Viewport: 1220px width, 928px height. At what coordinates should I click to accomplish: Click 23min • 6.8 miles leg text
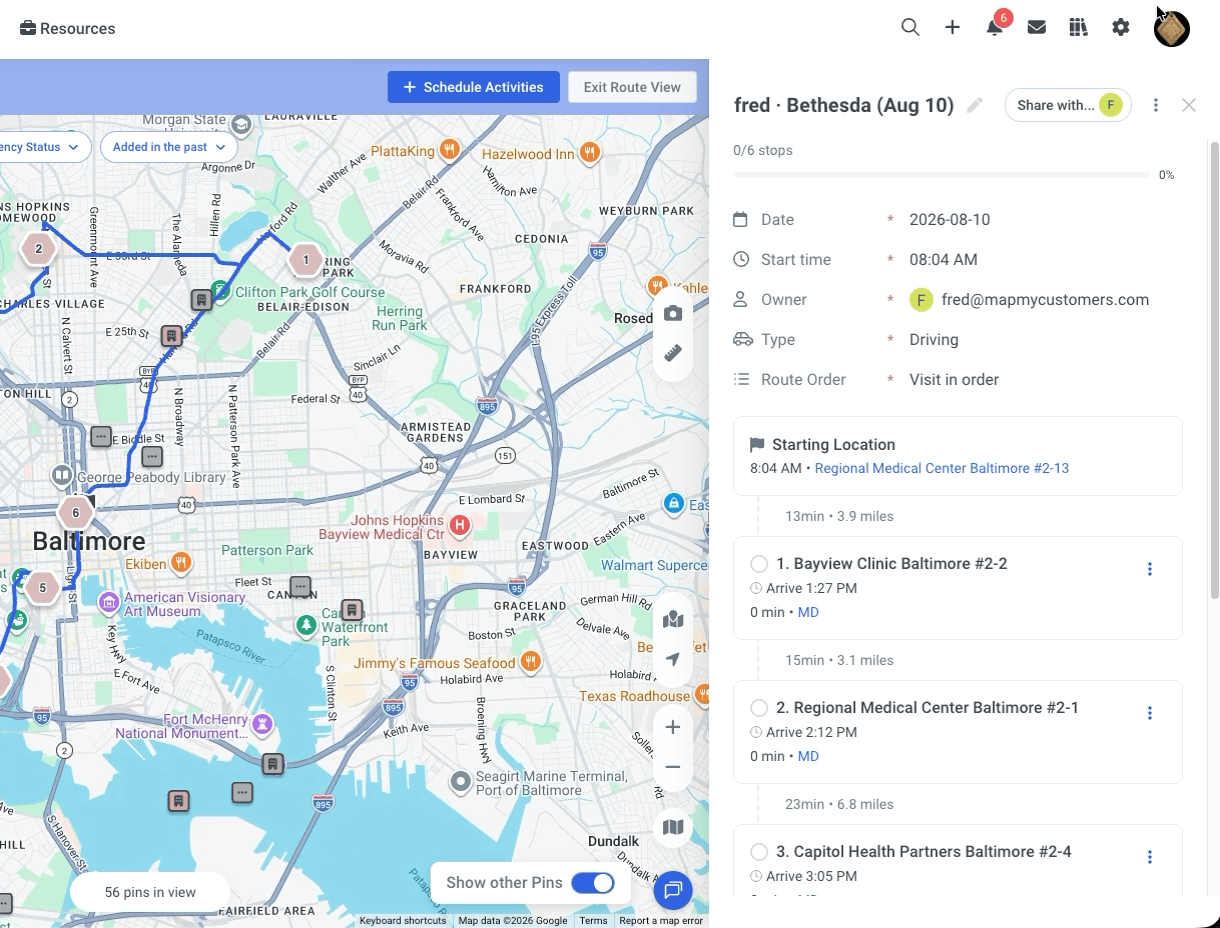coord(839,805)
